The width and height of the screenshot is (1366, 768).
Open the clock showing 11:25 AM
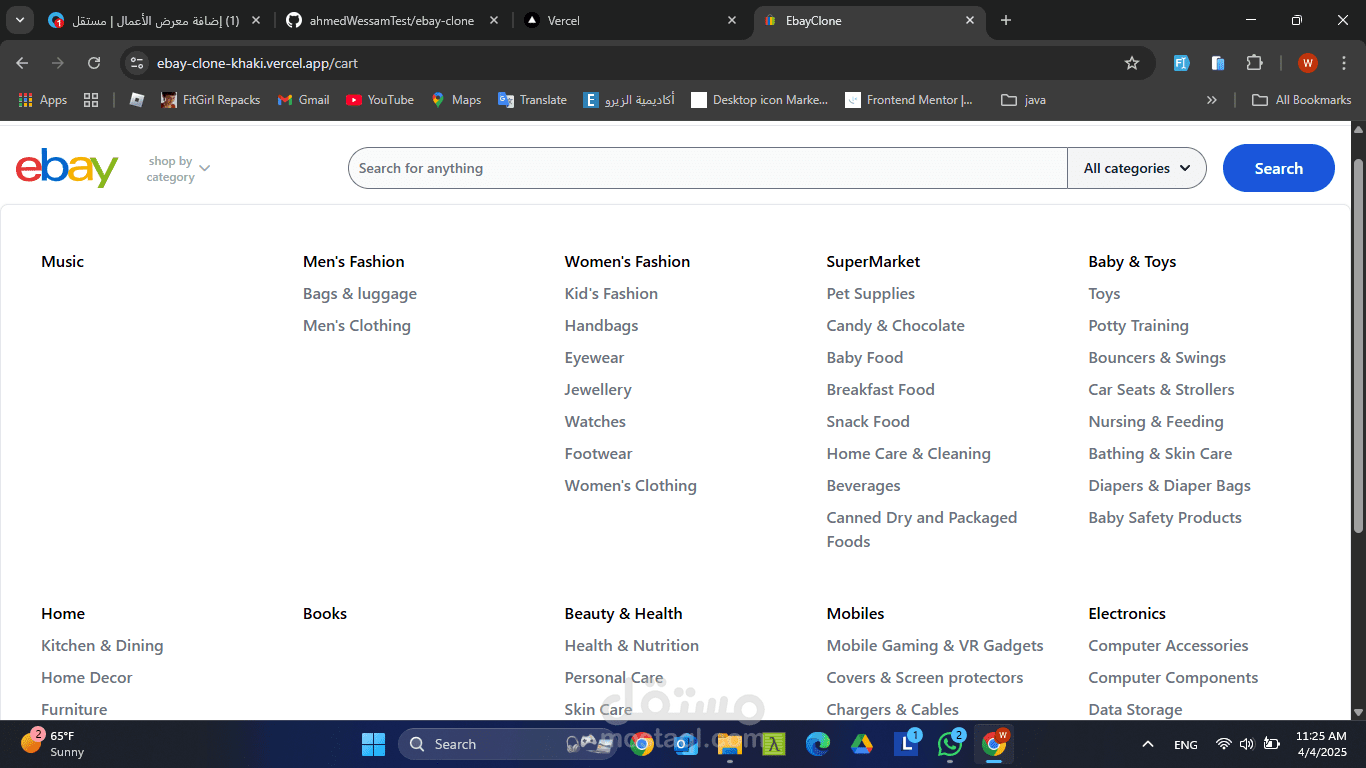coord(1321,744)
